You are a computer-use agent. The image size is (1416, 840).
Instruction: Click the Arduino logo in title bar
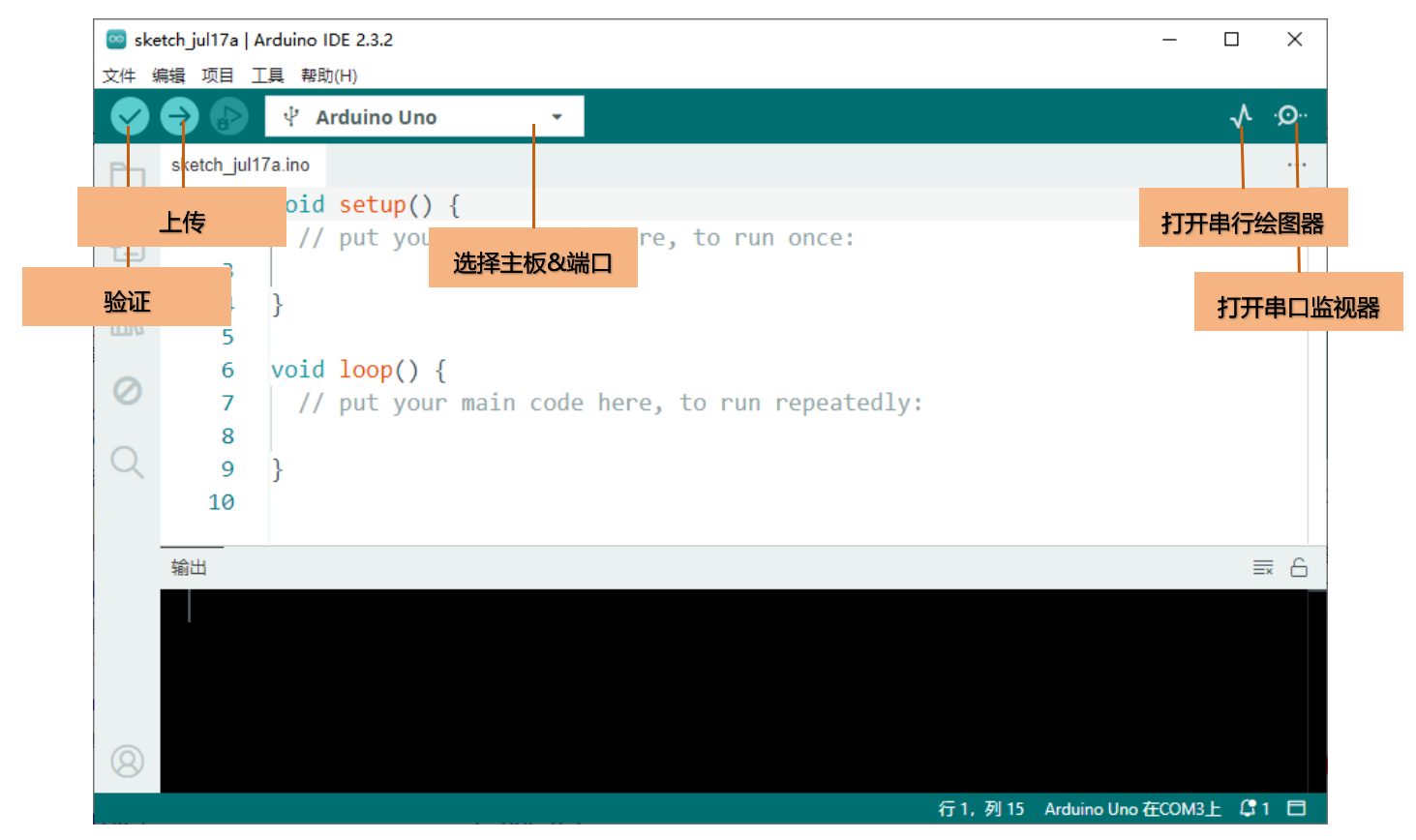[116, 40]
